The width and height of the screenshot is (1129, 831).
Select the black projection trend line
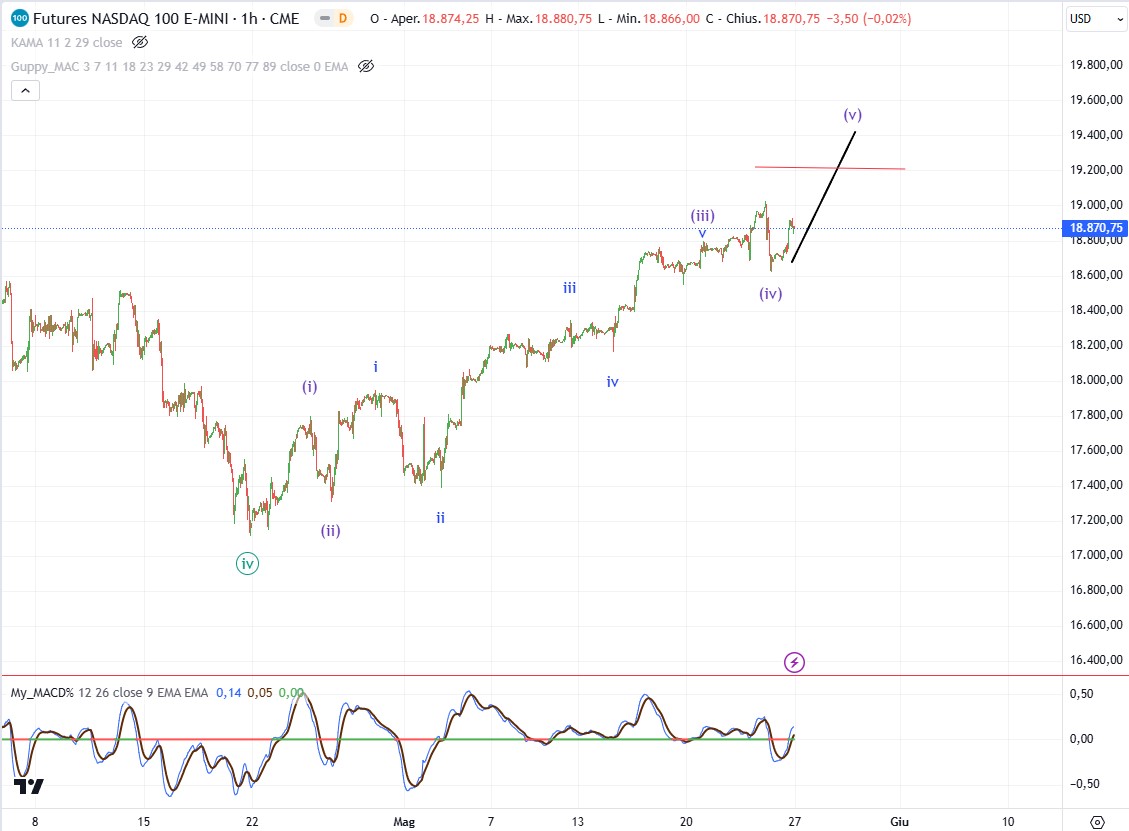pos(823,197)
